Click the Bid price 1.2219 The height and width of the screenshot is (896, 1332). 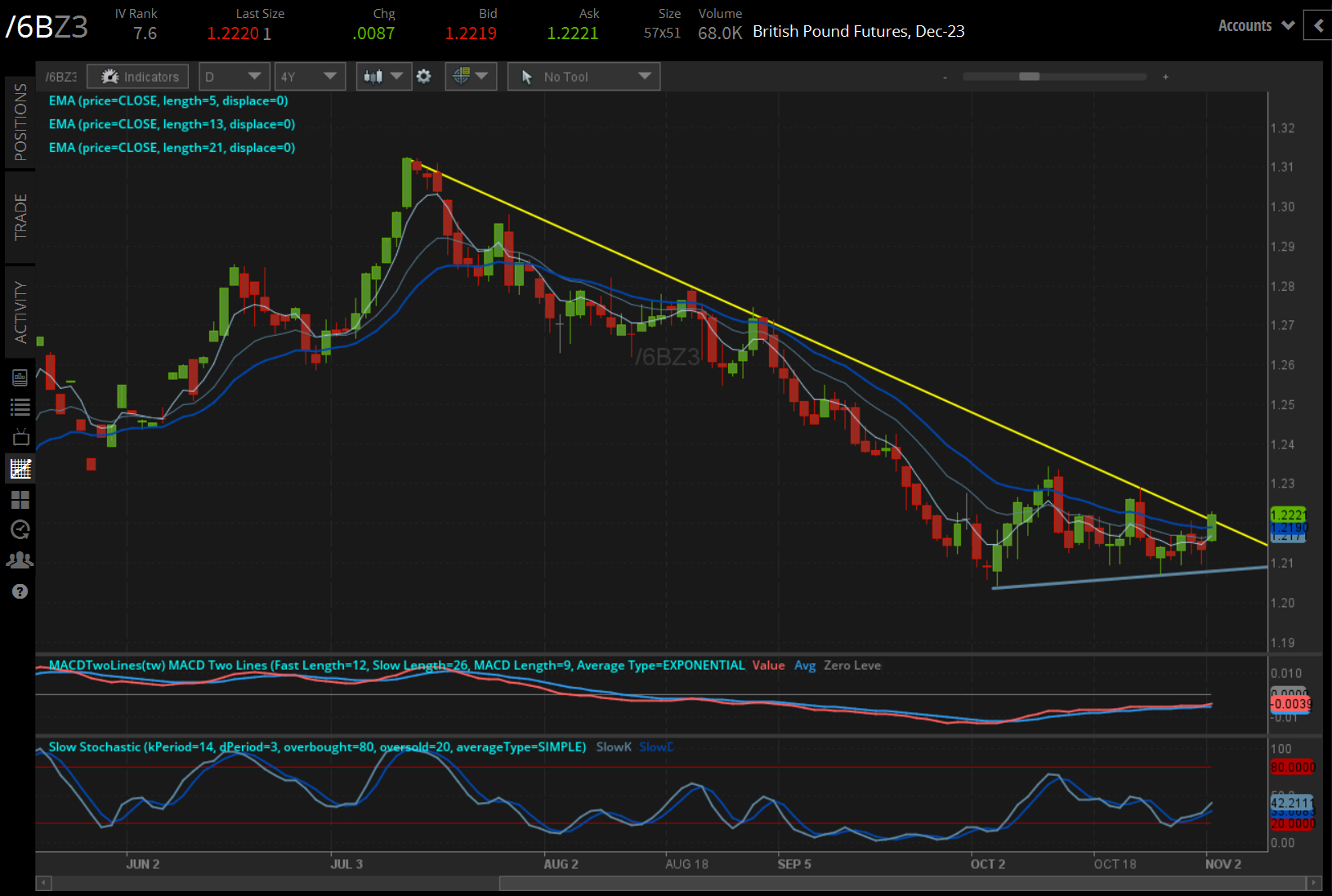tap(471, 33)
